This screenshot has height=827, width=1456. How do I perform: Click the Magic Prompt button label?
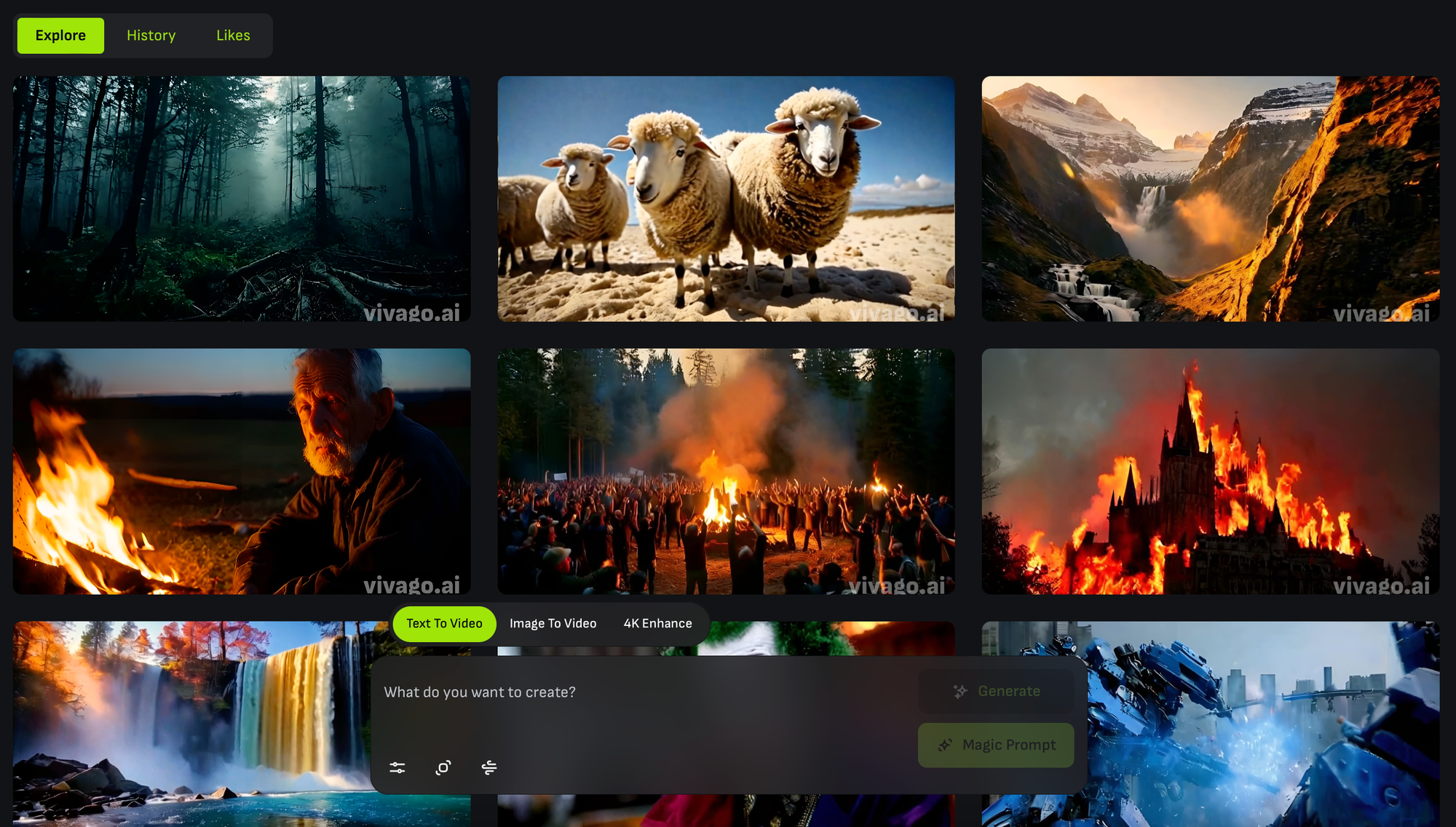click(1009, 745)
